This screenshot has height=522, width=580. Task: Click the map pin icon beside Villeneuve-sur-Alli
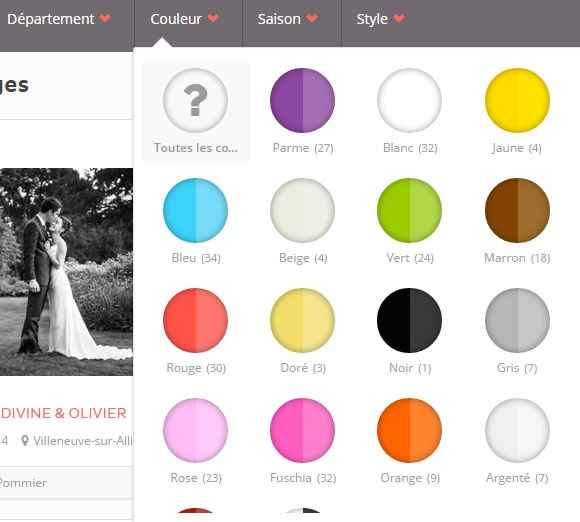(x=25, y=441)
